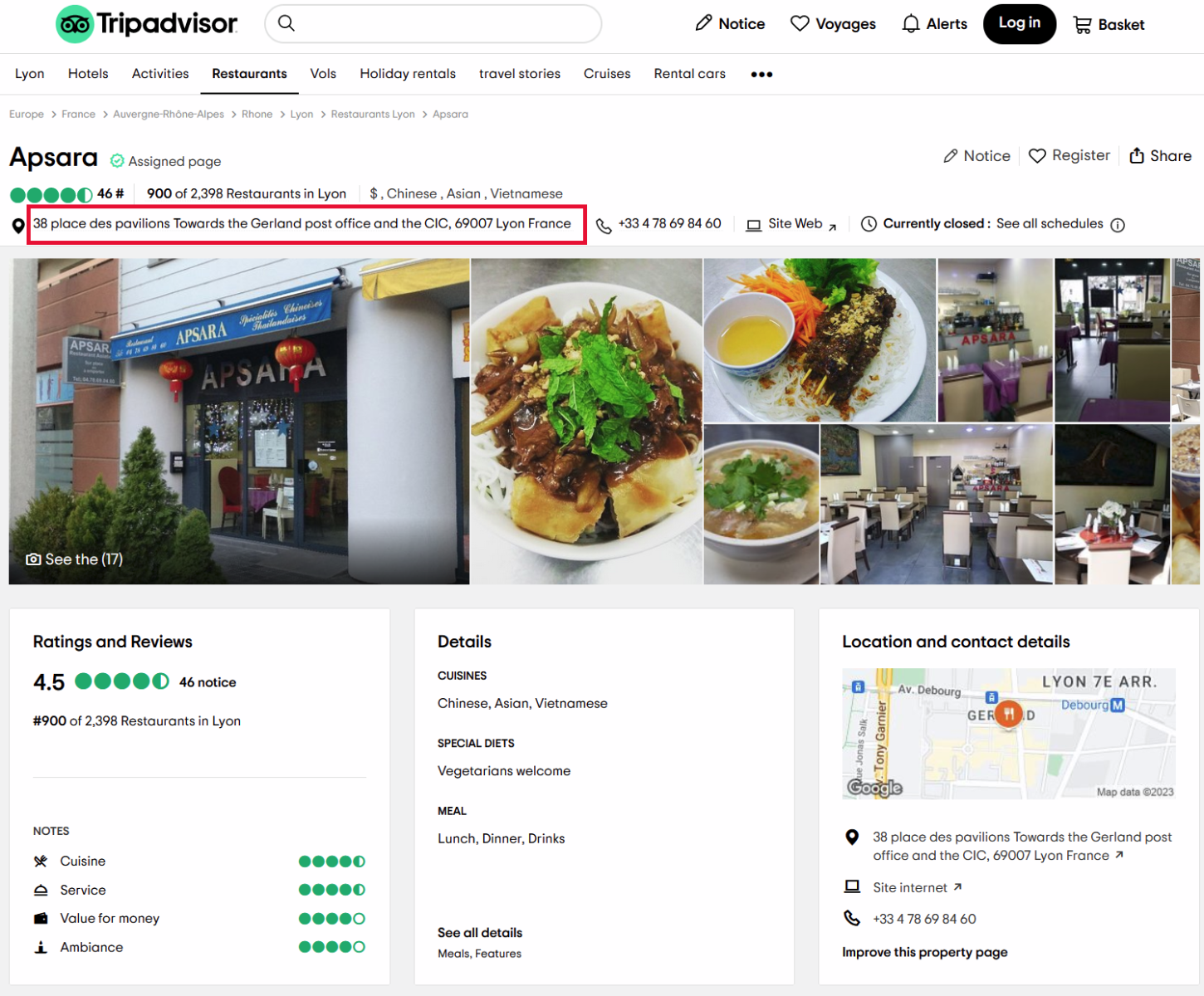Open the Basket cart icon
This screenshot has height=996, width=1204.
pos(1083,25)
